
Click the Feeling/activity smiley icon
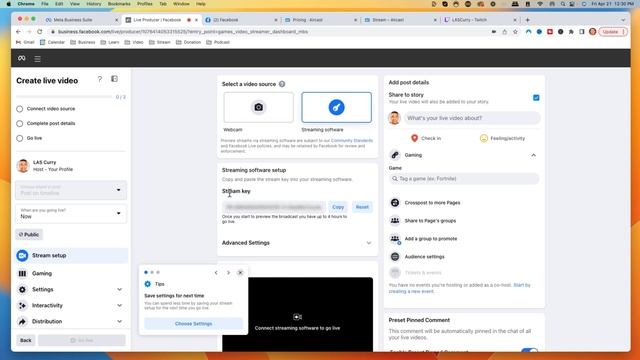point(484,138)
